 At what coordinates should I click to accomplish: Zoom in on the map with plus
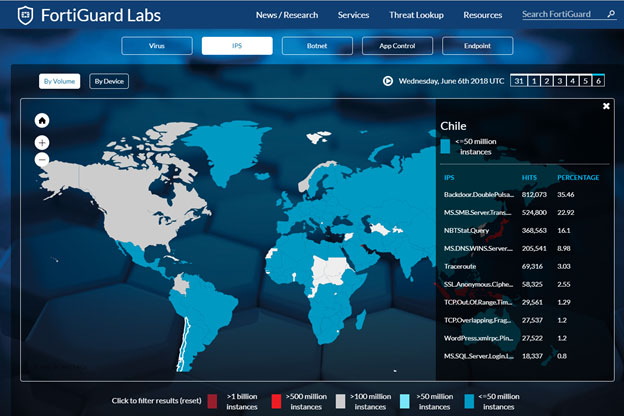(42, 143)
